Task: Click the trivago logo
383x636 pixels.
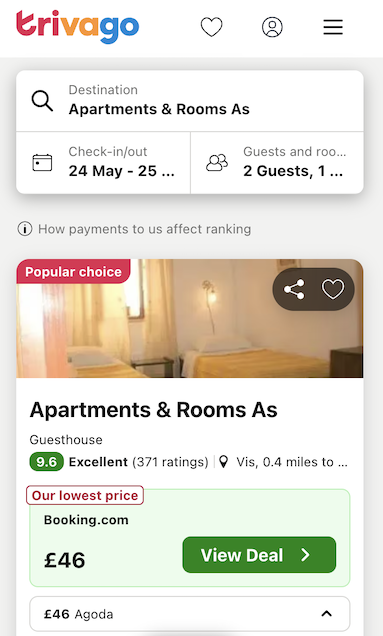Action: 77,27
